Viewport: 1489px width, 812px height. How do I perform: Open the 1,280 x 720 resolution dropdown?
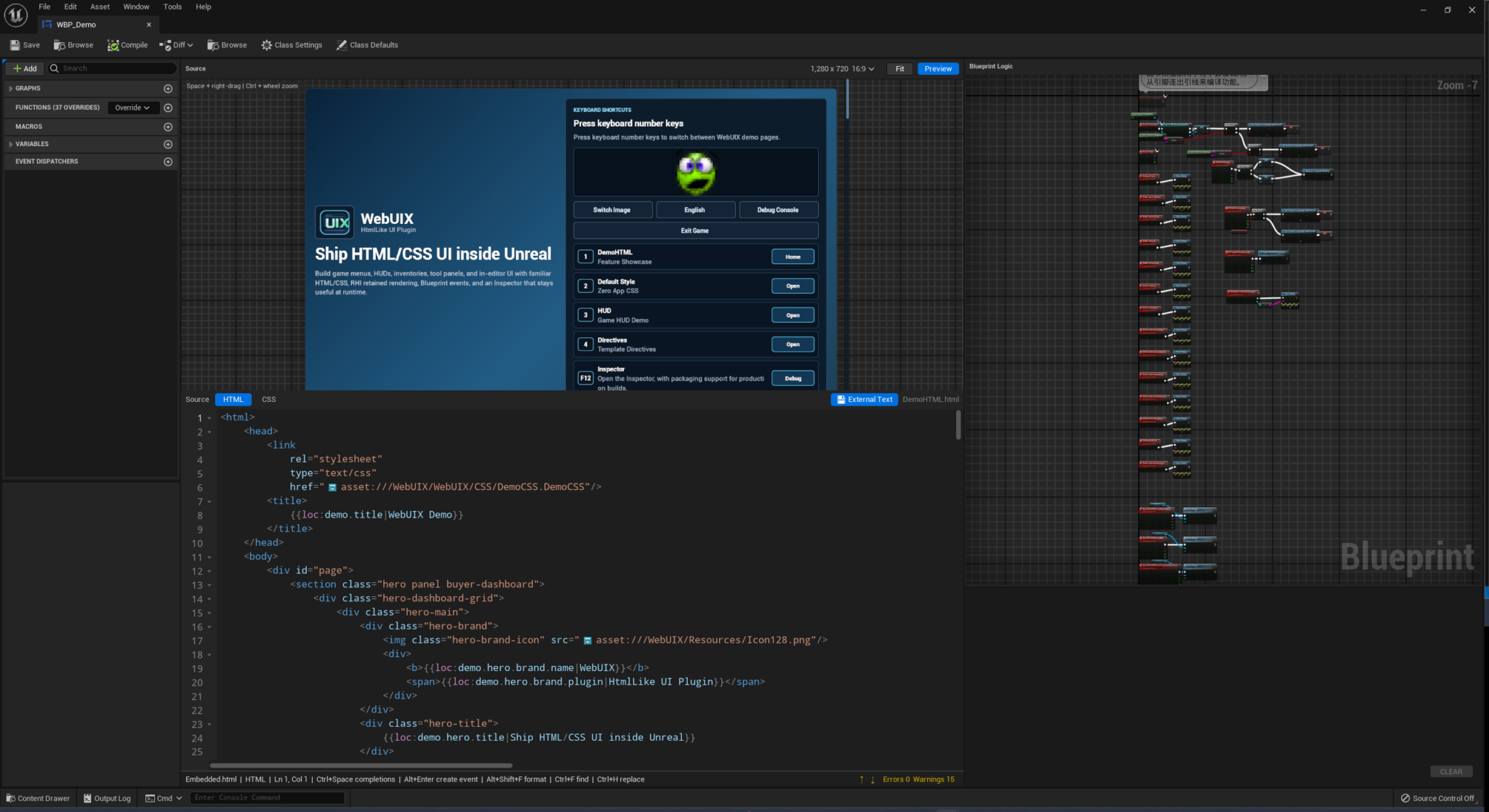coord(842,69)
